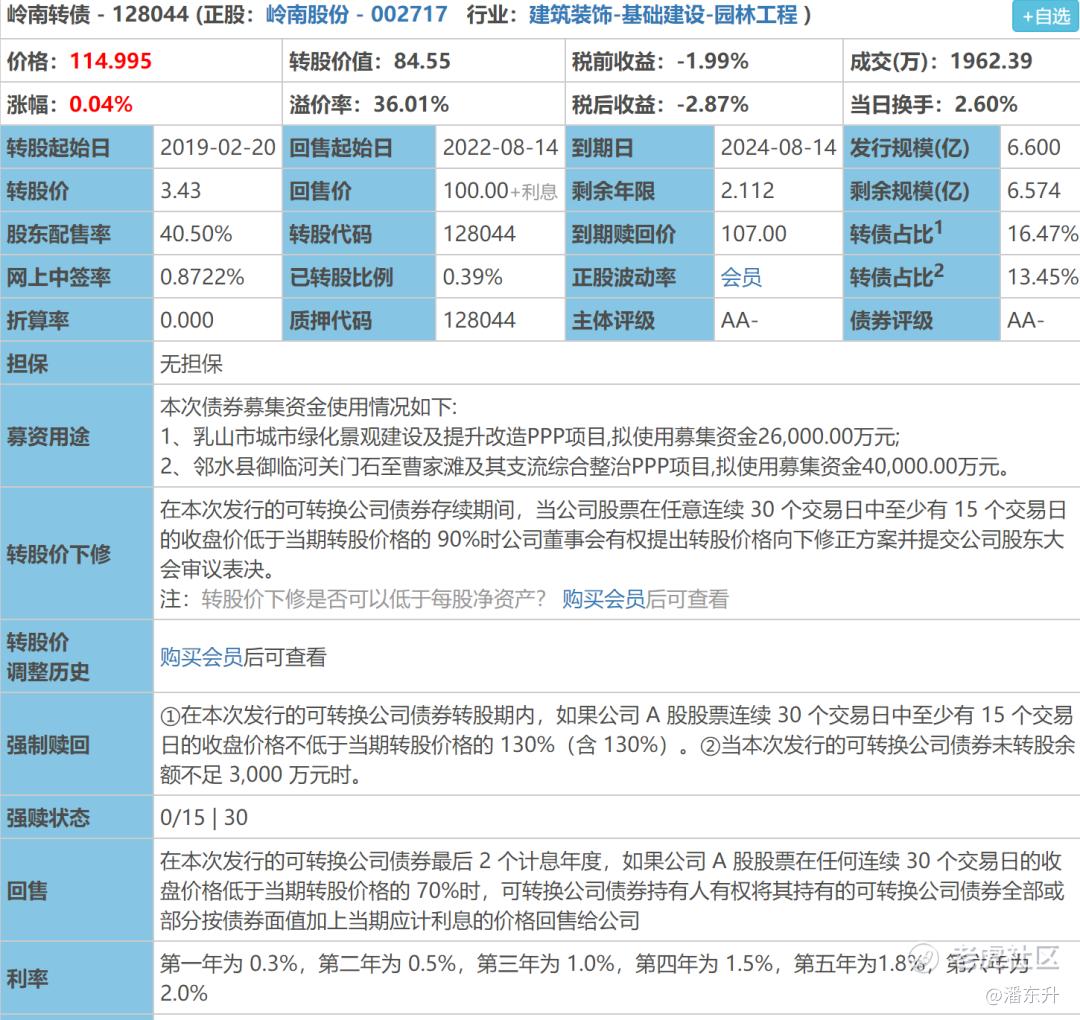This screenshot has height=1020, width=1080.
Task: Click the 转股代码 value 128044
Action: (479, 233)
